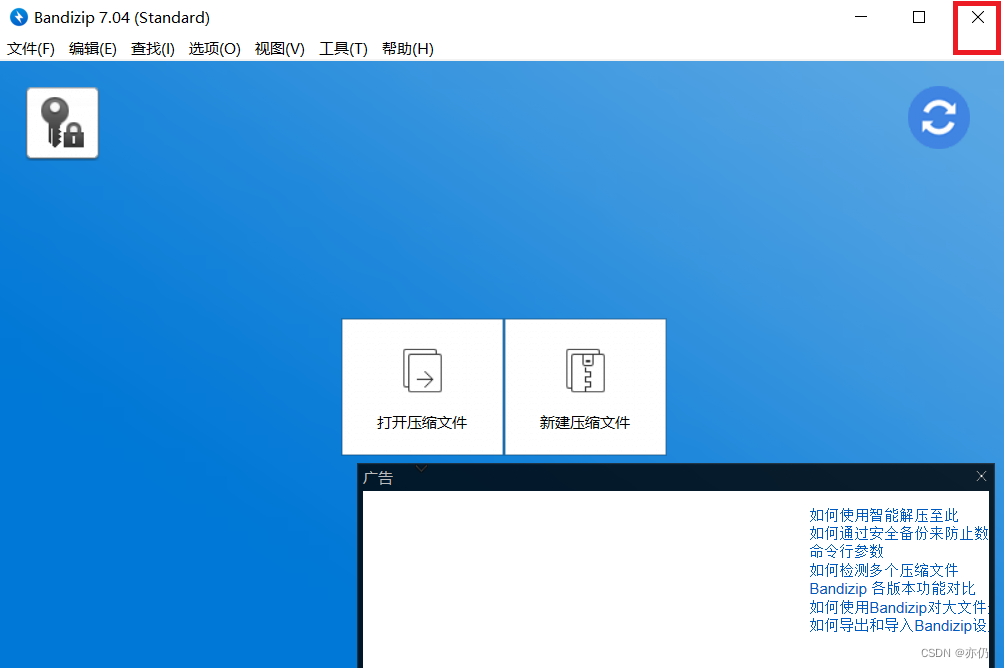Open link 如何检测多个压缩文件
This screenshot has width=1004, height=668.
884,570
